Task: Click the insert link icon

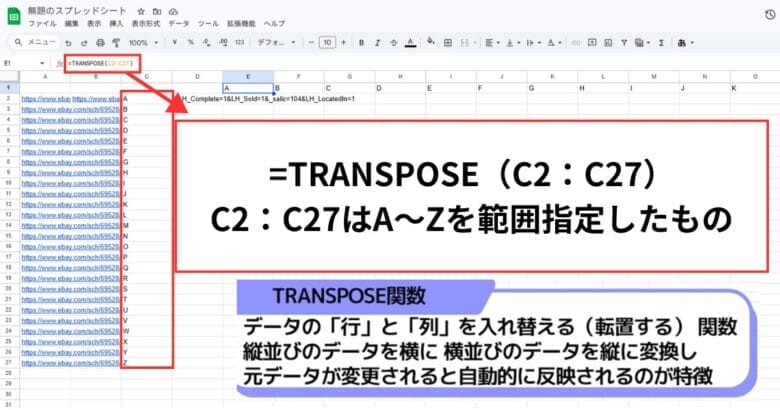Action: [x=576, y=43]
